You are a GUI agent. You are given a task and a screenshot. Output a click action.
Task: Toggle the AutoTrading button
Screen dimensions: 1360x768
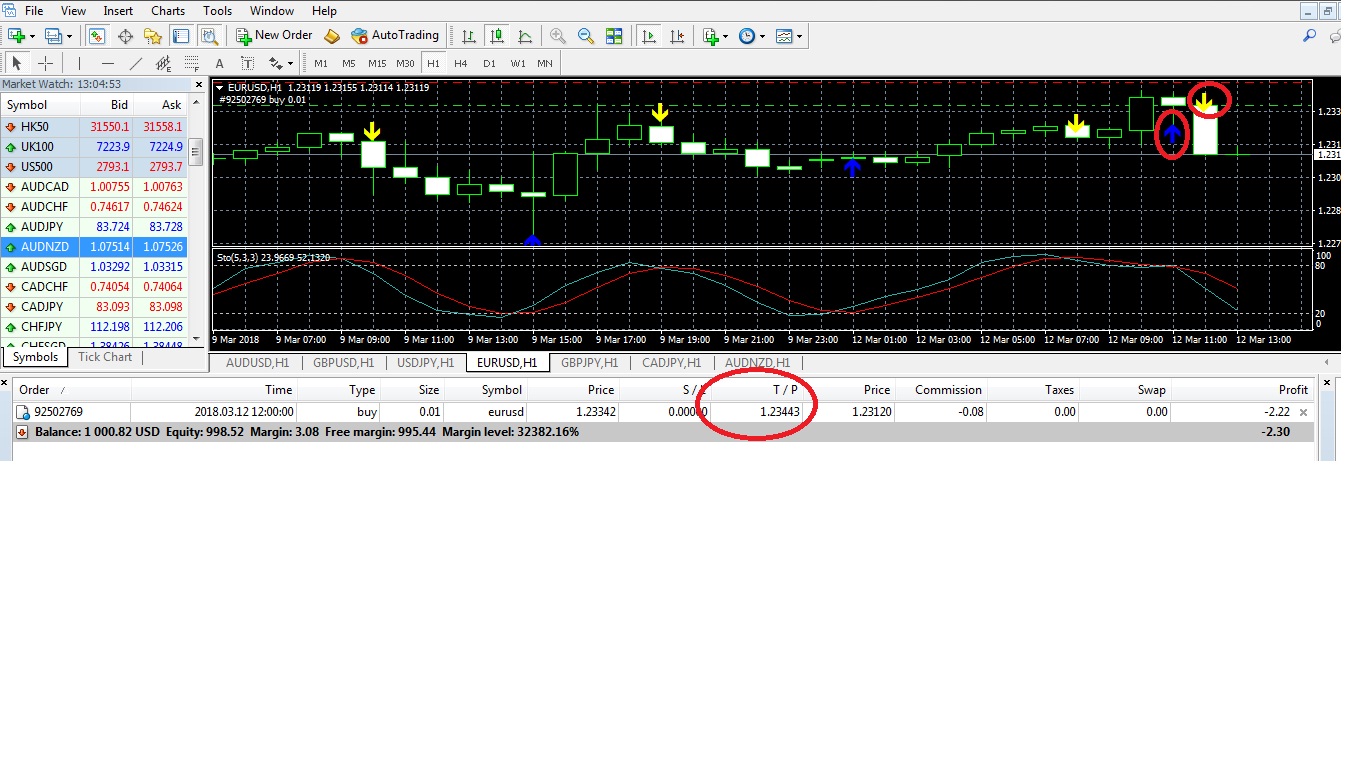[x=395, y=36]
